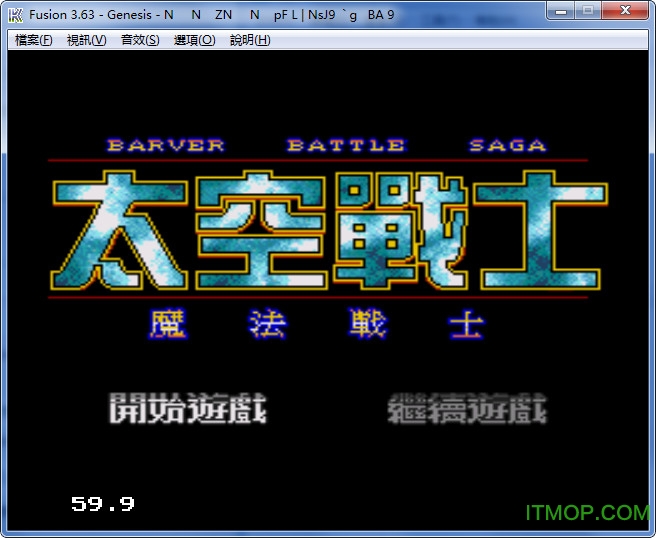The width and height of the screenshot is (656, 538).
Task: Click the BARVER word in title
Action: point(166,146)
